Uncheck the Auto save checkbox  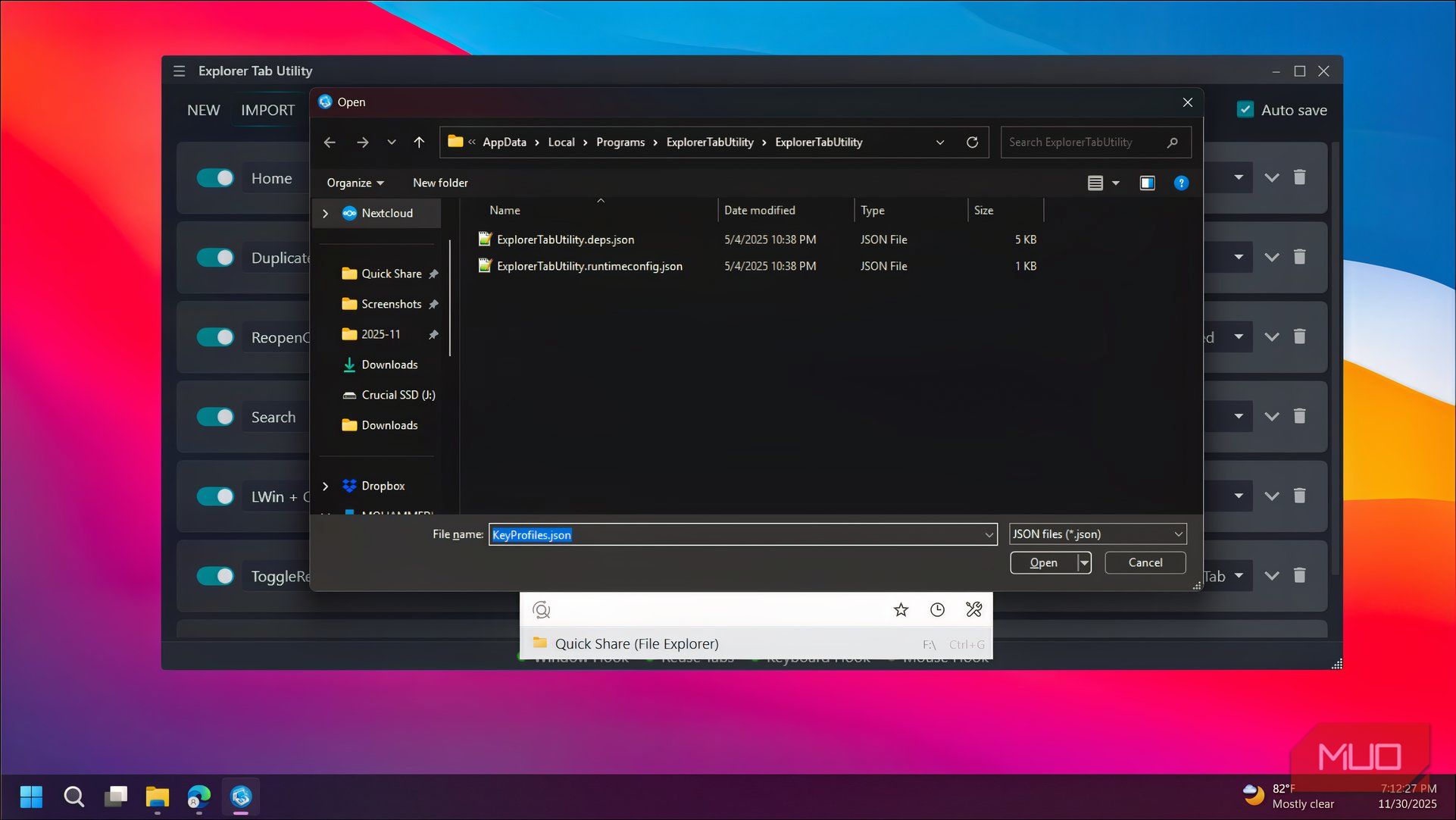1245,110
